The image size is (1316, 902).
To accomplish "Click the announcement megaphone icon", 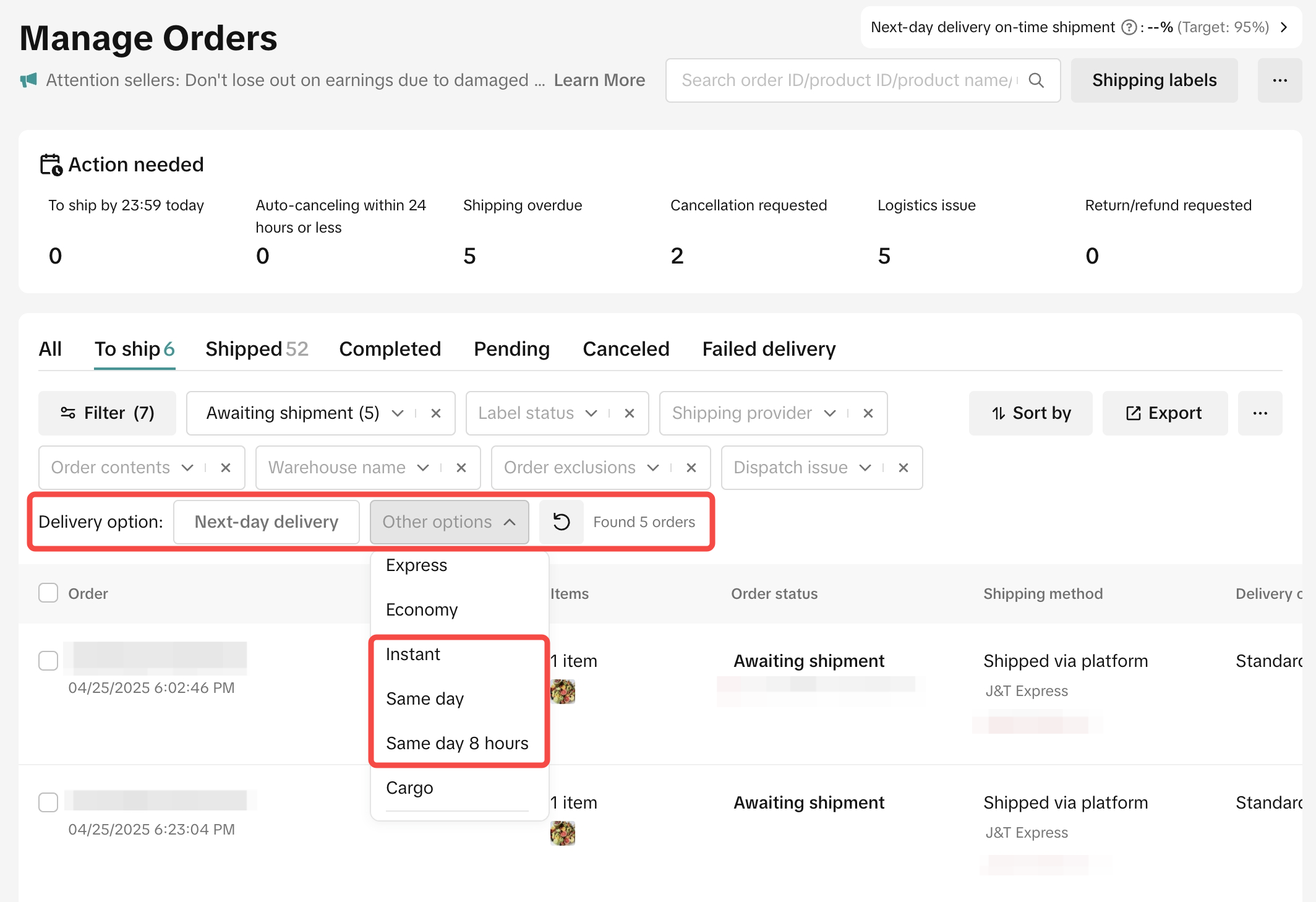I will [x=28, y=80].
